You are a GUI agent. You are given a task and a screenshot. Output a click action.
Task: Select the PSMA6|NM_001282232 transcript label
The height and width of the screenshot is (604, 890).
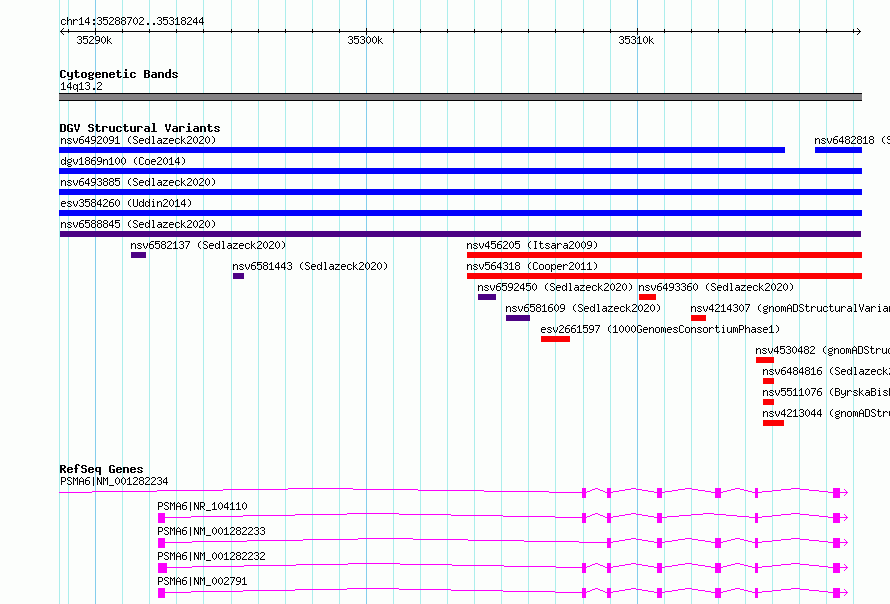click(x=212, y=556)
